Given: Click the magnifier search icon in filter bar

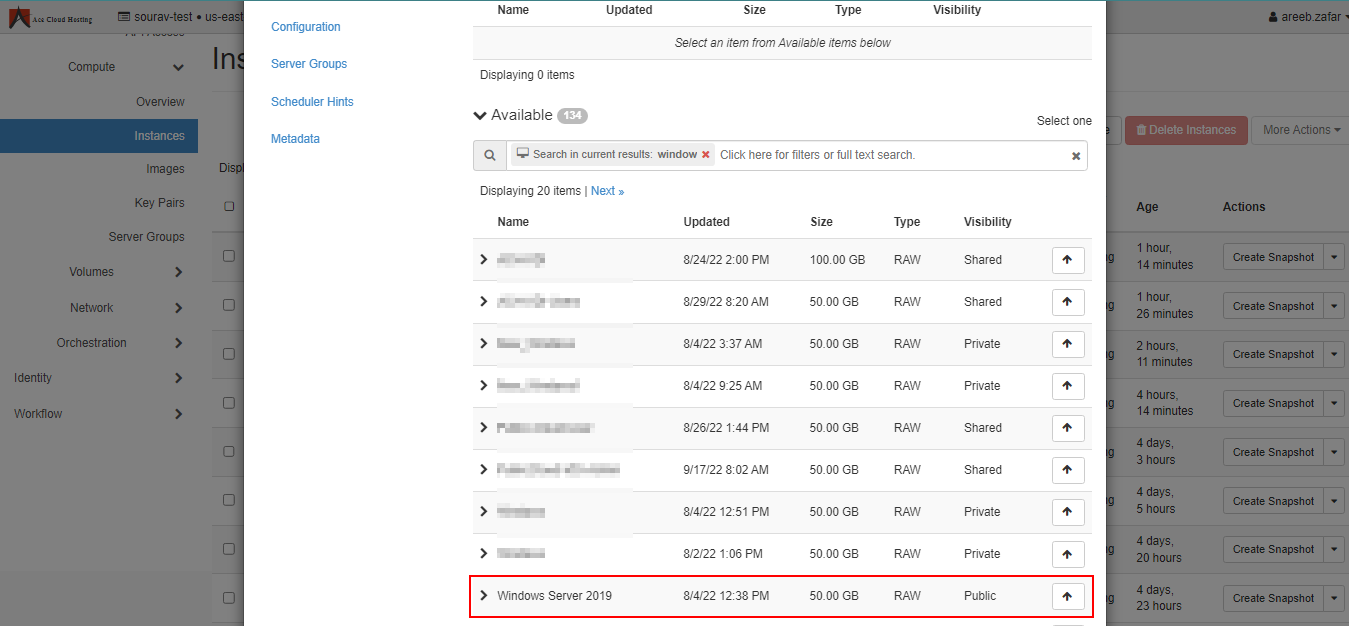Looking at the screenshot, I should pos(489,155).
